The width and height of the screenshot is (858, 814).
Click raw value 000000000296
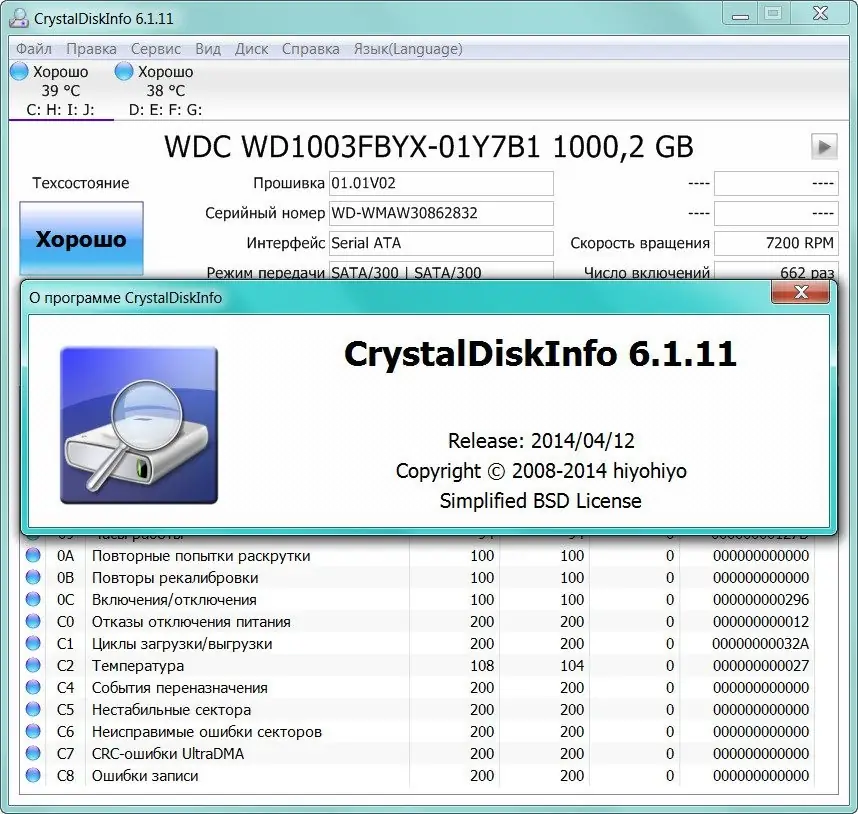point(761,600)
